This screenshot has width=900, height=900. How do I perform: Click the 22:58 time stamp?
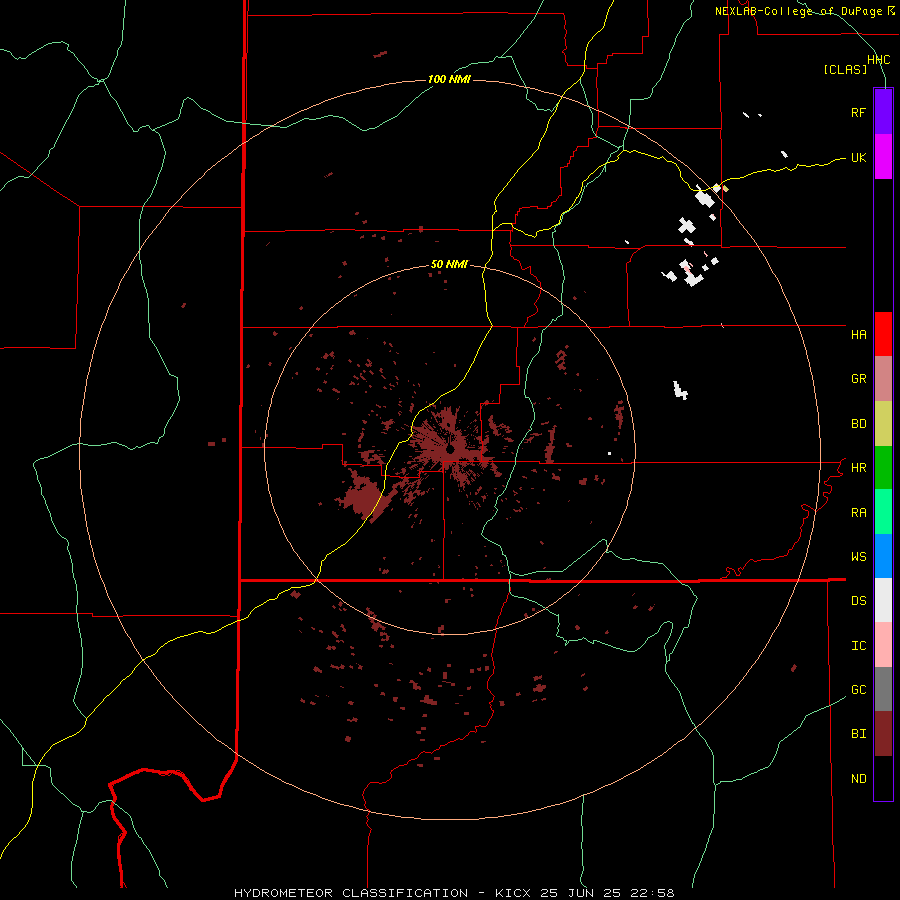coord(653,893)
